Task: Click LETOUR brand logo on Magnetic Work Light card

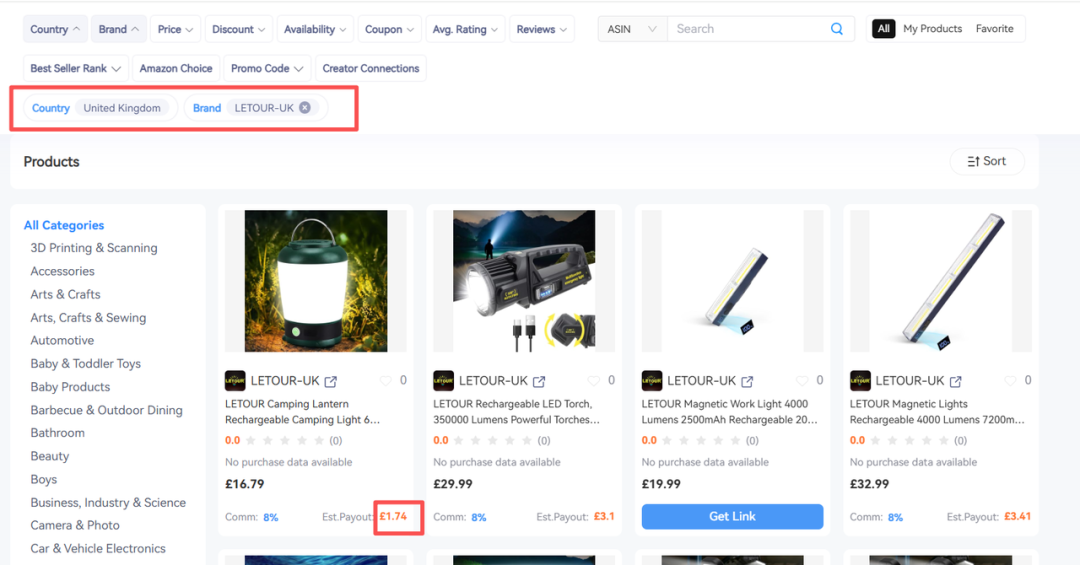Action: tap(652, 380)
